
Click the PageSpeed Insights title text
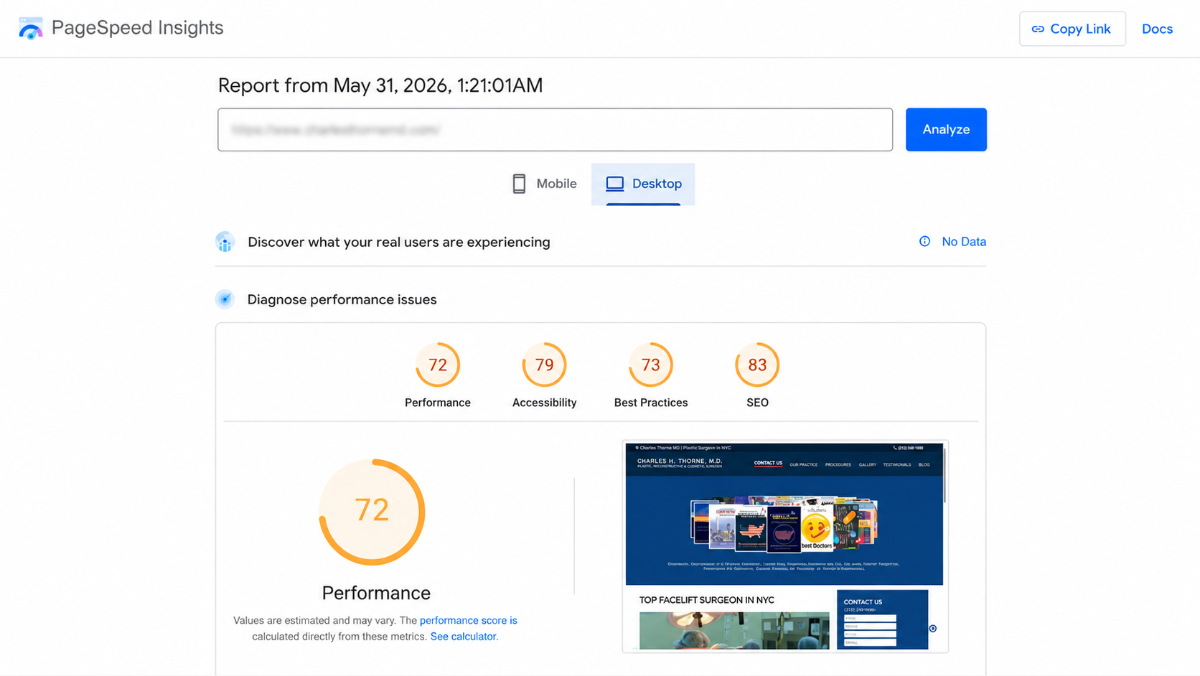coord(138,28)
